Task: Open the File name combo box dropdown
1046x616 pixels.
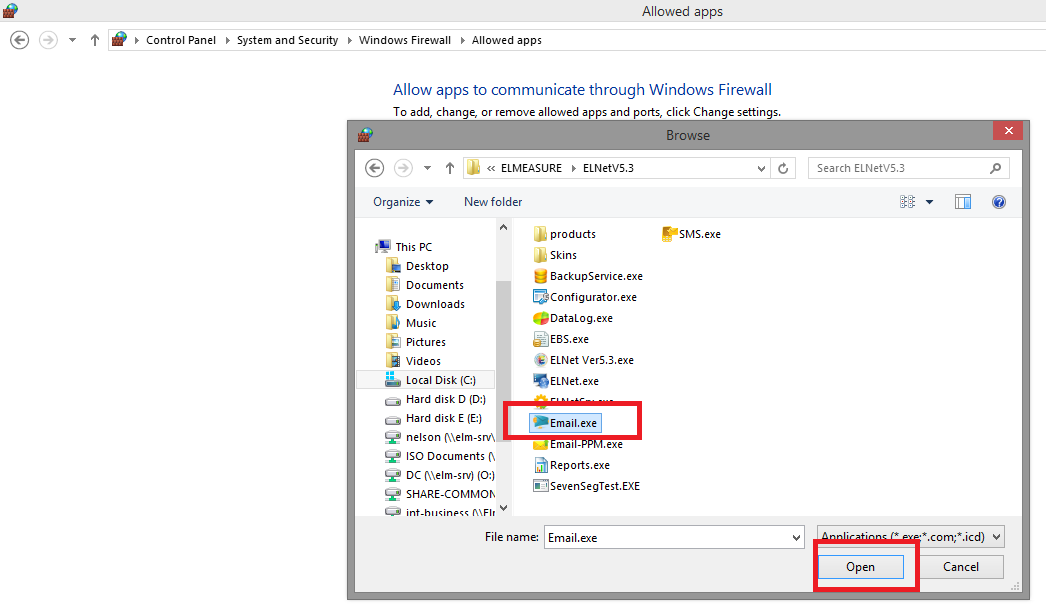Action: [797, 537]
